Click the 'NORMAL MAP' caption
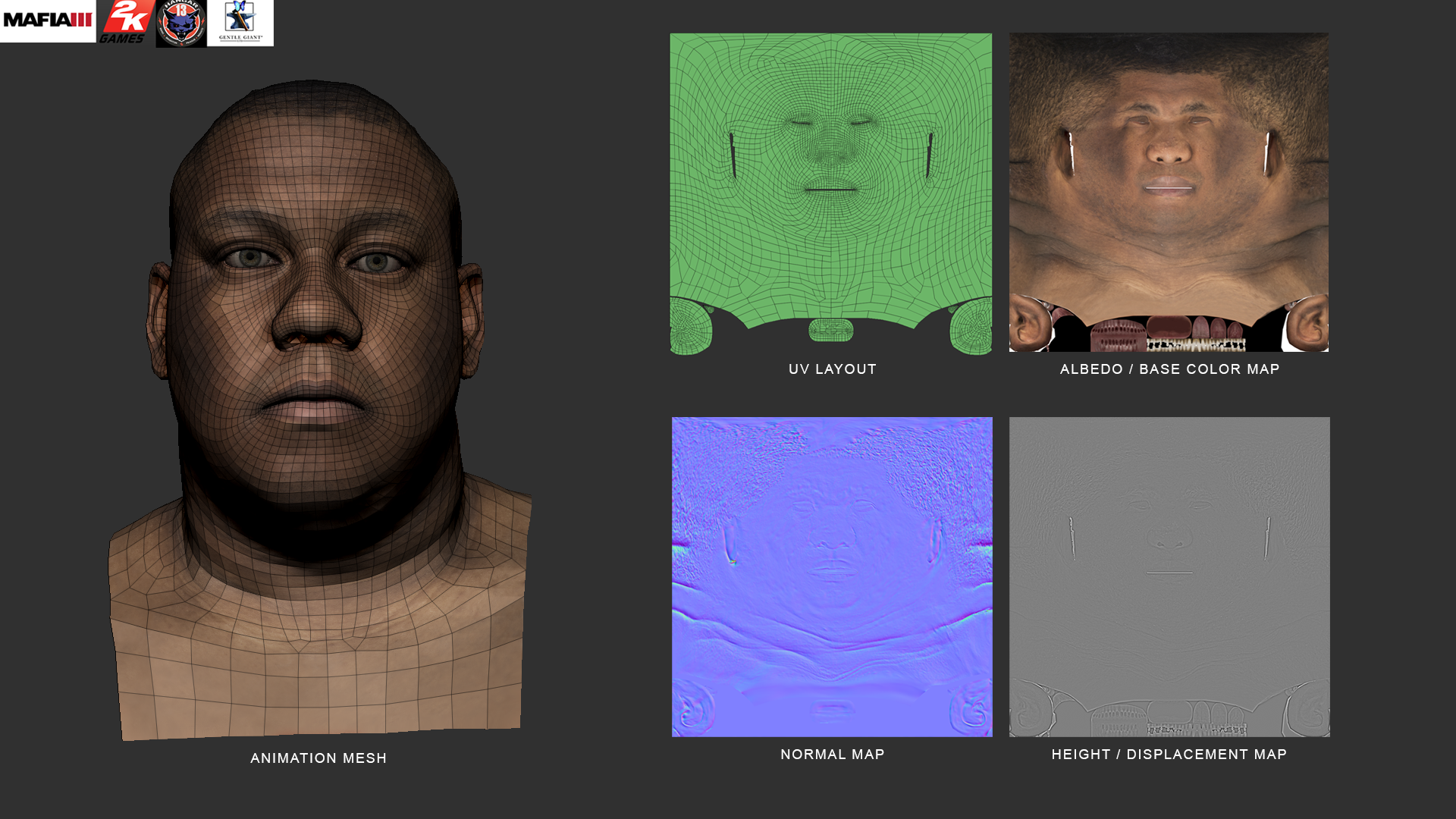1456x819 pixels. click(833, 755)
